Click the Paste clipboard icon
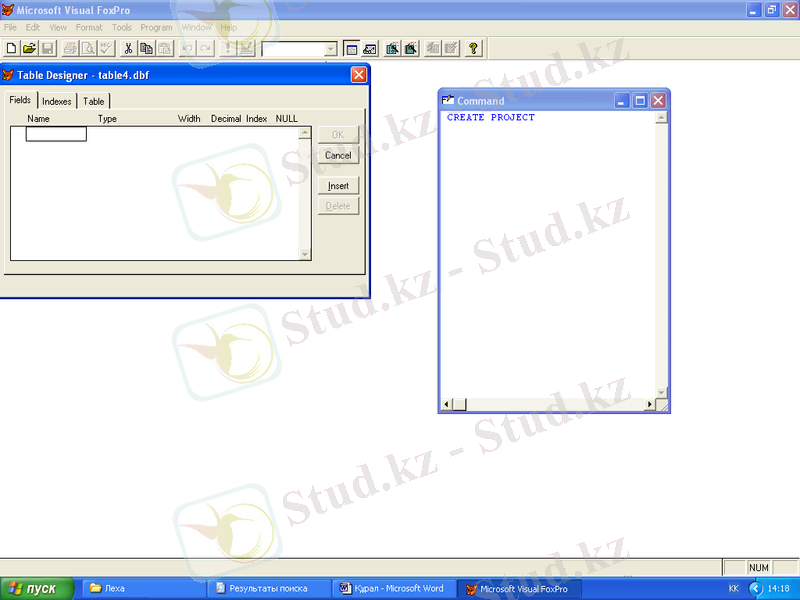The width and height of the screenshot is (800, 600). (165, 48)
